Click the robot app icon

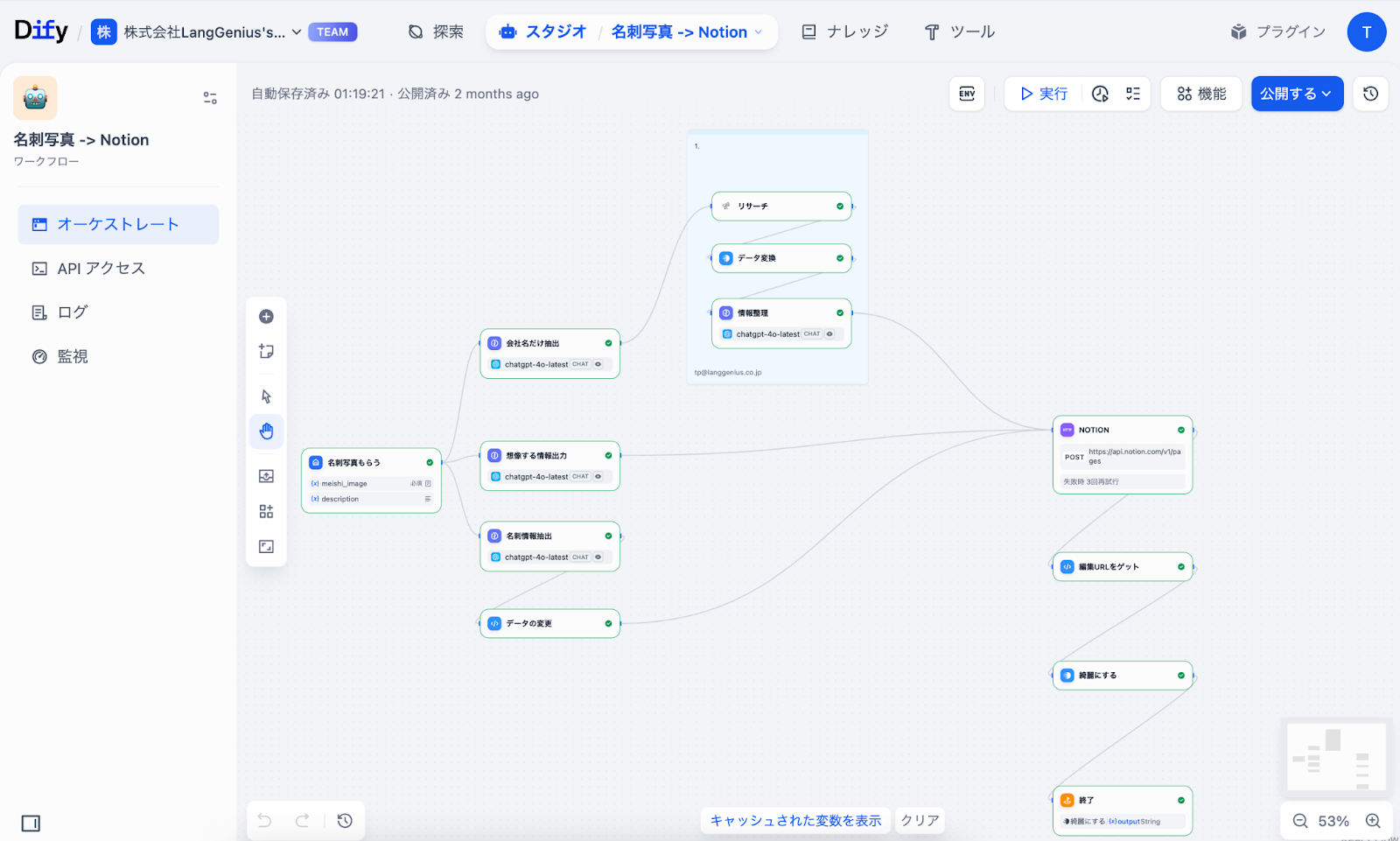[35, 97]
